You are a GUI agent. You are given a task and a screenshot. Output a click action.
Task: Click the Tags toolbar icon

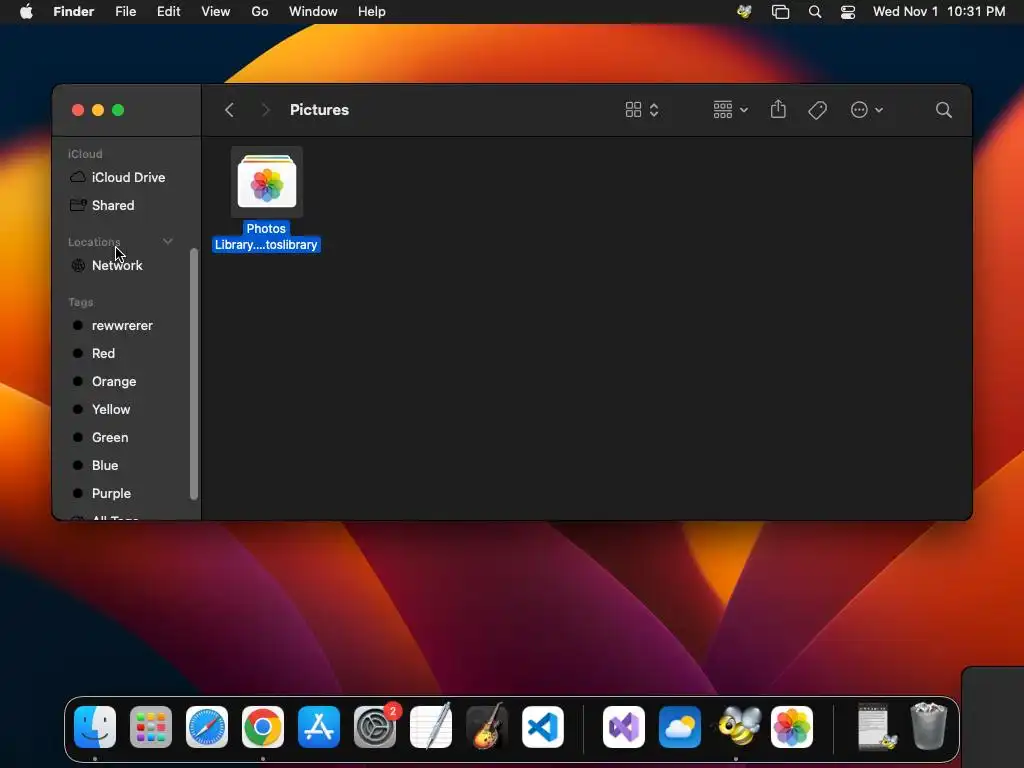pyautogui.click(x=817, y=110)
